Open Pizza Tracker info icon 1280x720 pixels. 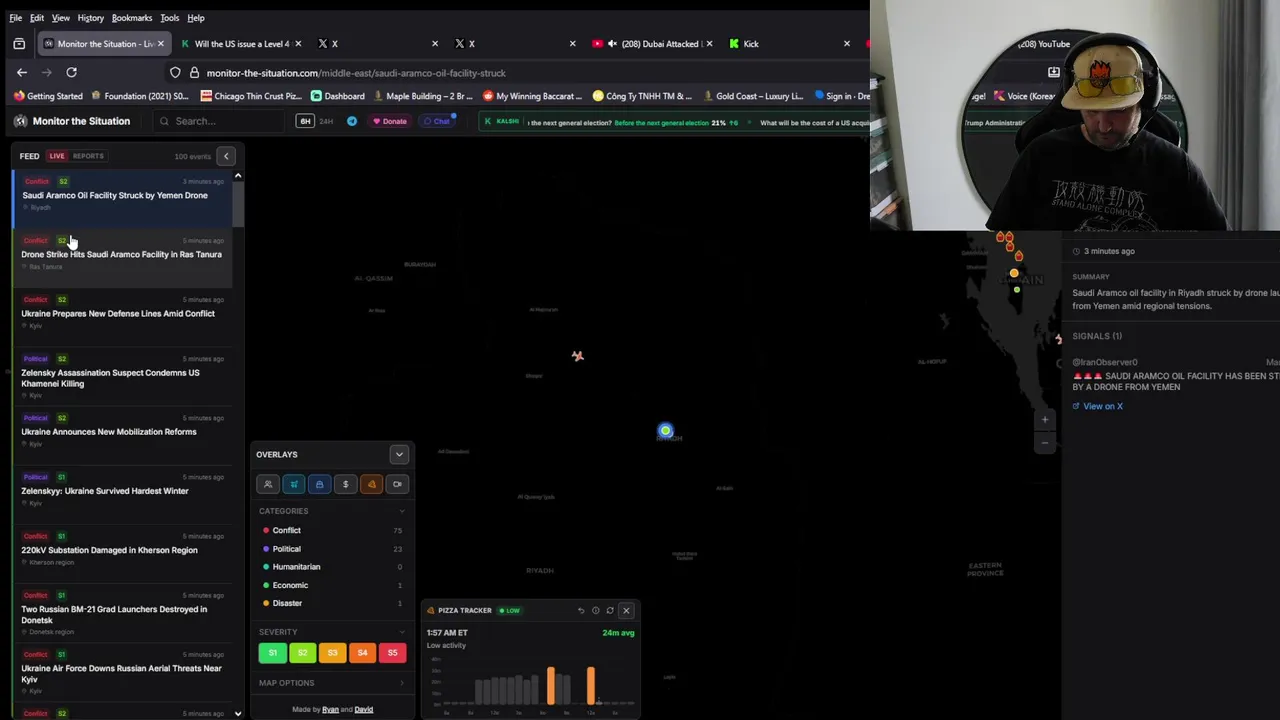pos(595,610)
